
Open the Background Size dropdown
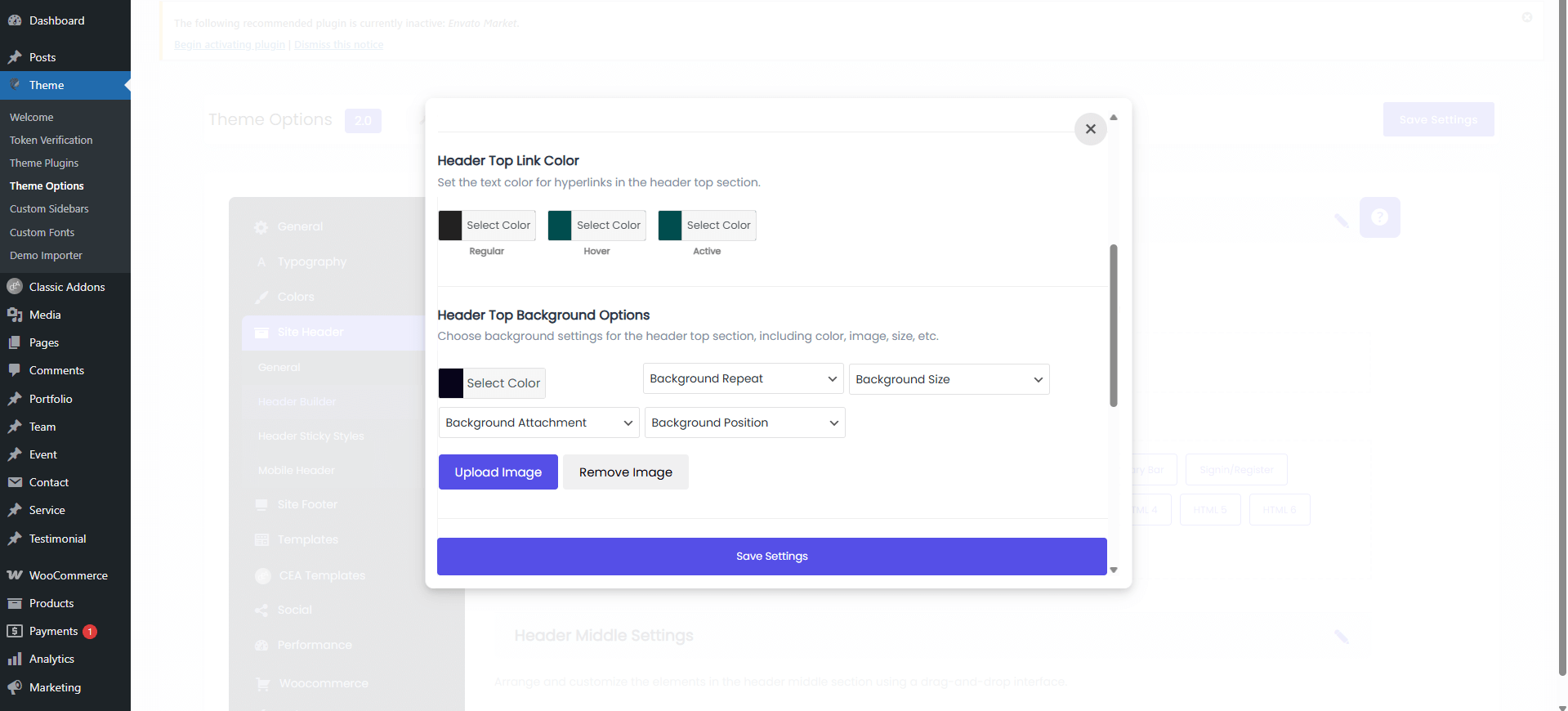pyautogui.click(x=949, y=379)
